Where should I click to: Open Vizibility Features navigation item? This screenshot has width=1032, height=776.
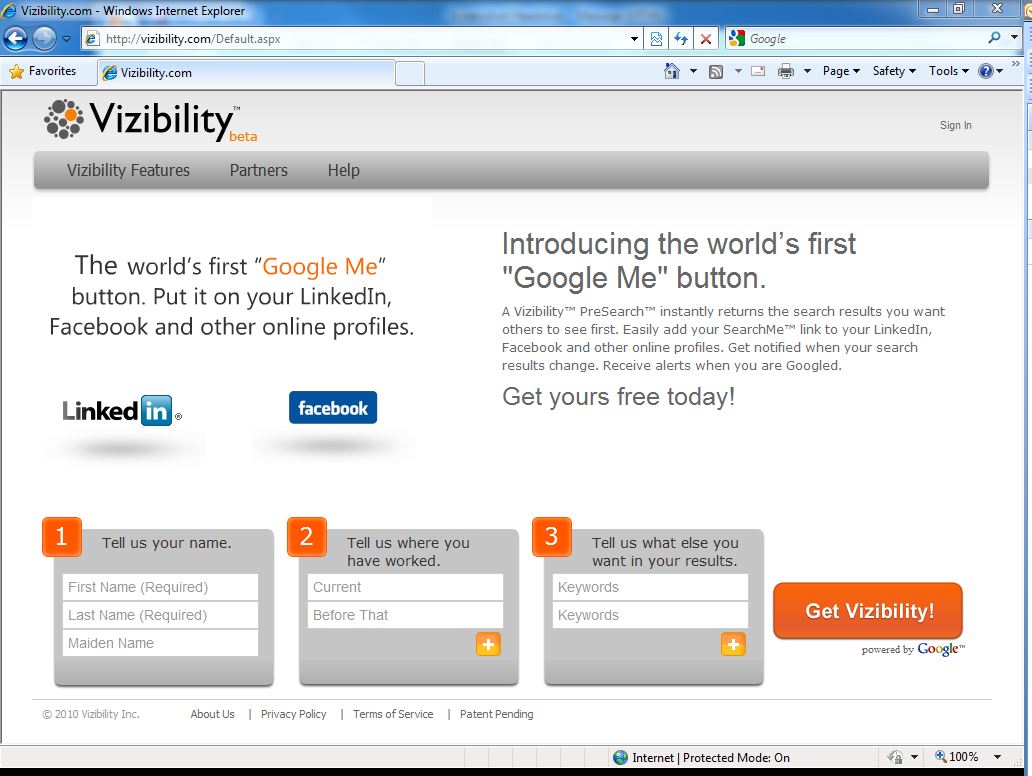[128, 170]
